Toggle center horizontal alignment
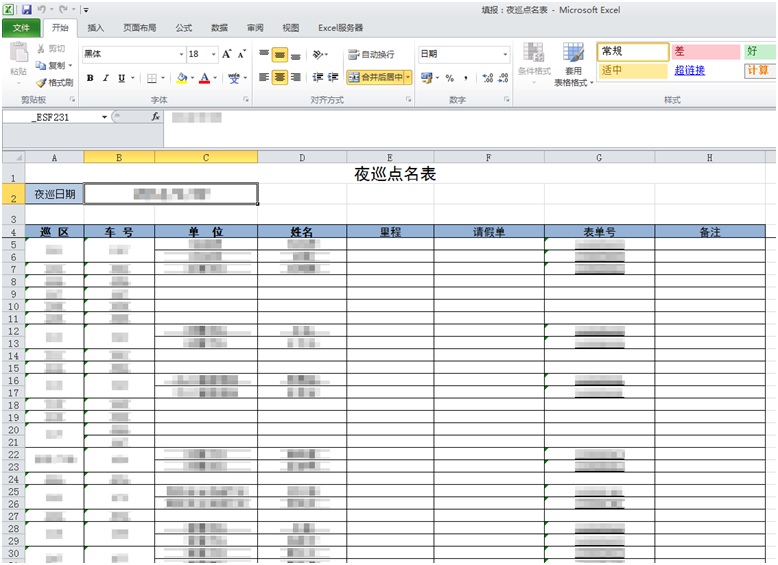 click(x=280, y=77)
